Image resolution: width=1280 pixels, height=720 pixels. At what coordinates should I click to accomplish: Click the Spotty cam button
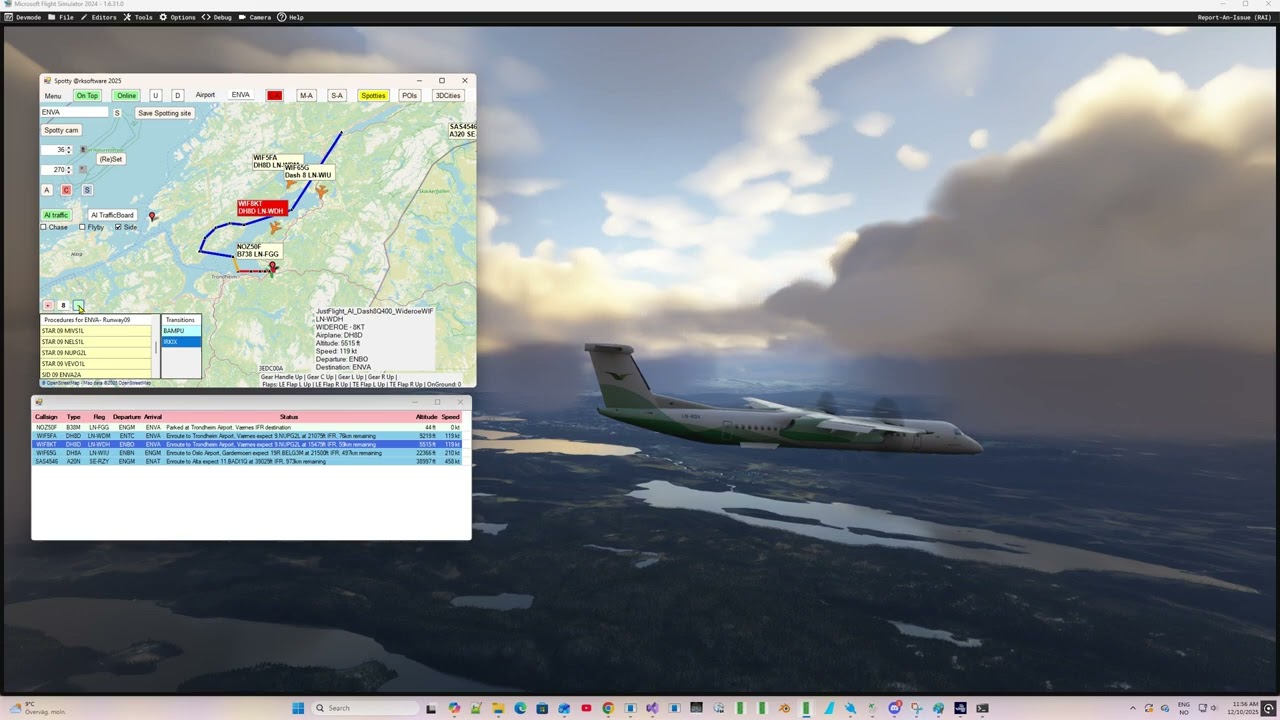click(61, 130)
